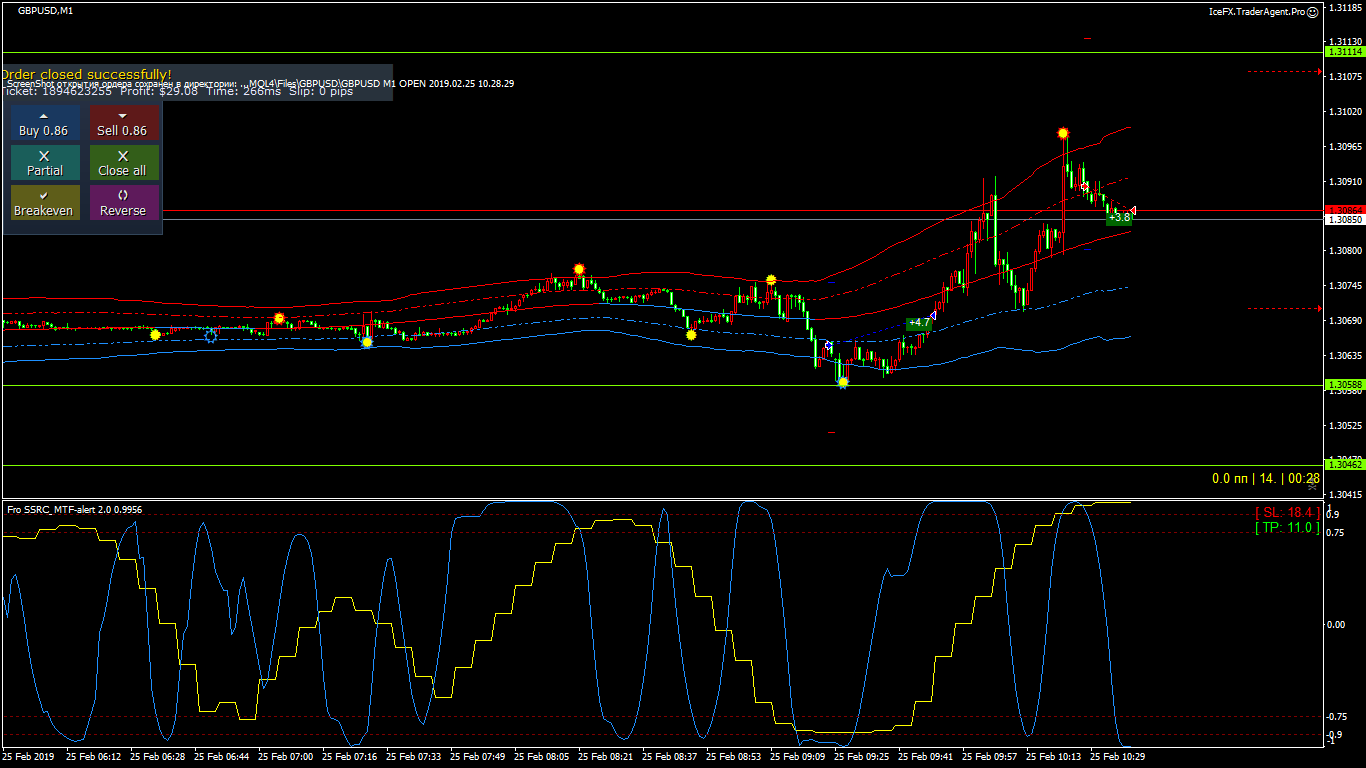Move stop to Breakeven

[45, 203]
